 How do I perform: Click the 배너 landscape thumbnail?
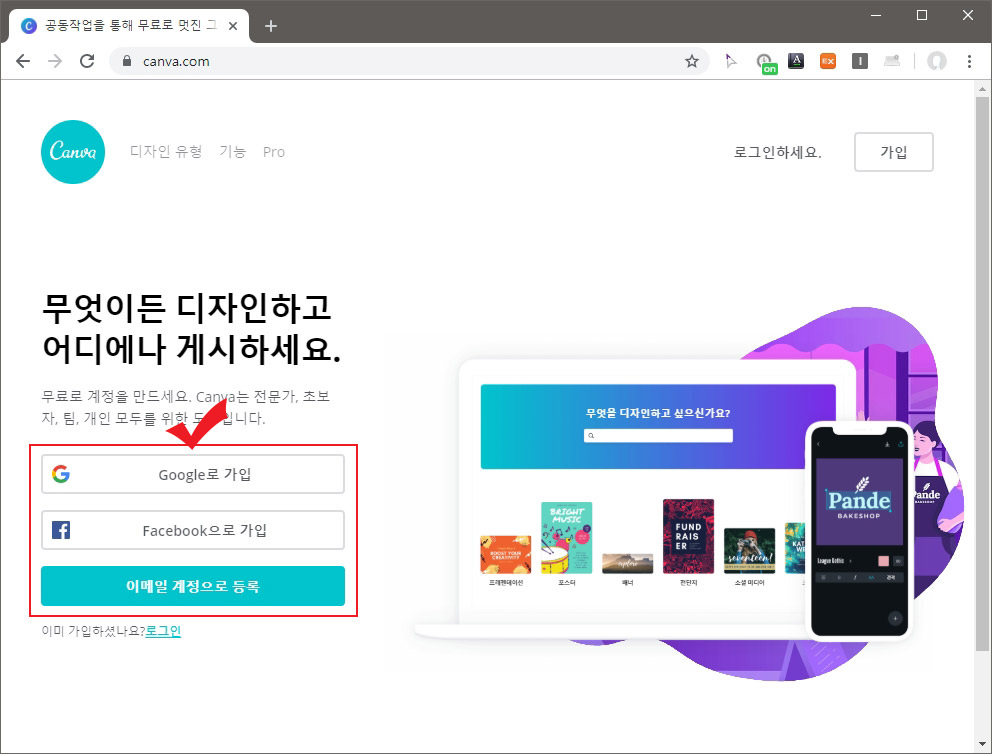pos(628,564)
